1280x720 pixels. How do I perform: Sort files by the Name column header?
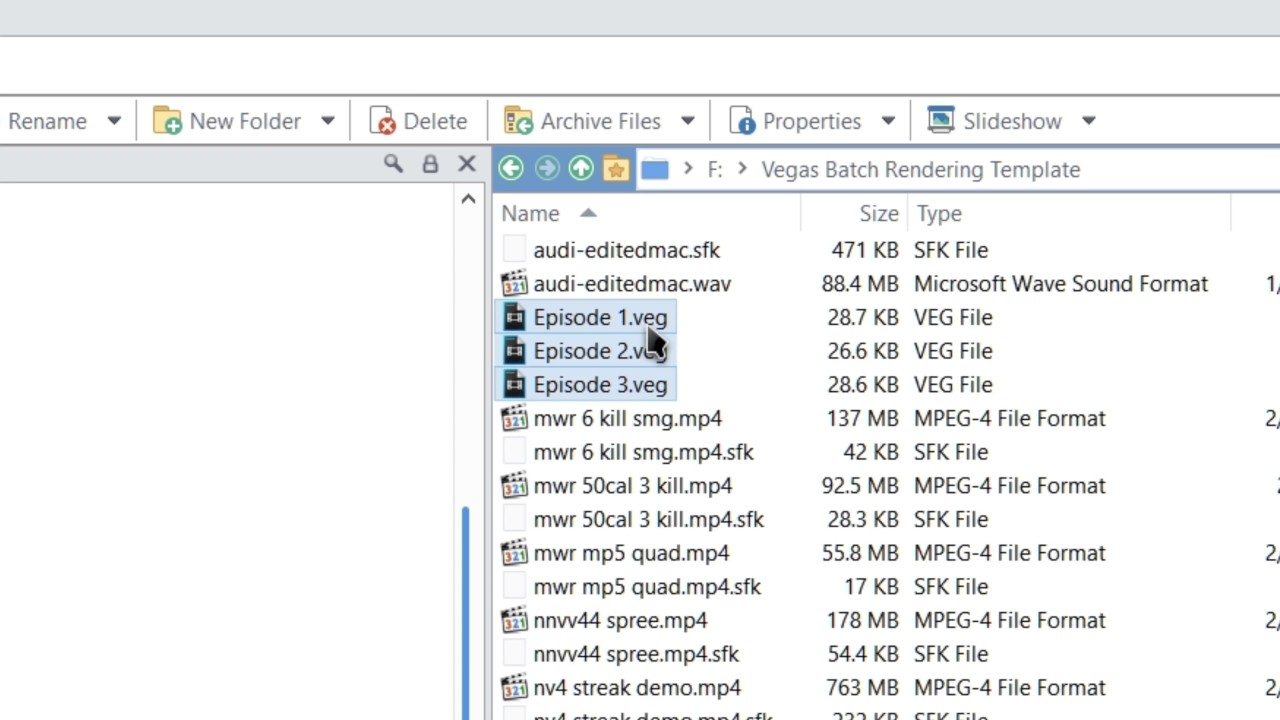531,214
